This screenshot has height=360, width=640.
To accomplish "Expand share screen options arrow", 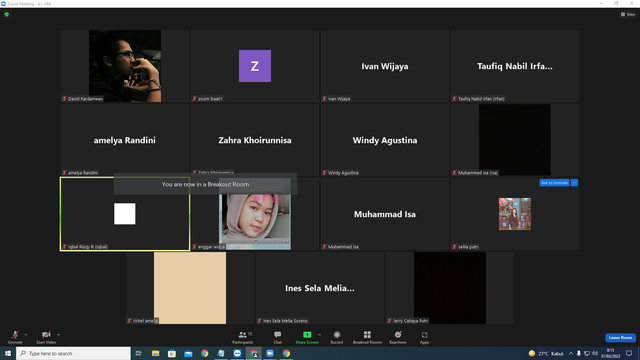I will (x=320, y=335).
